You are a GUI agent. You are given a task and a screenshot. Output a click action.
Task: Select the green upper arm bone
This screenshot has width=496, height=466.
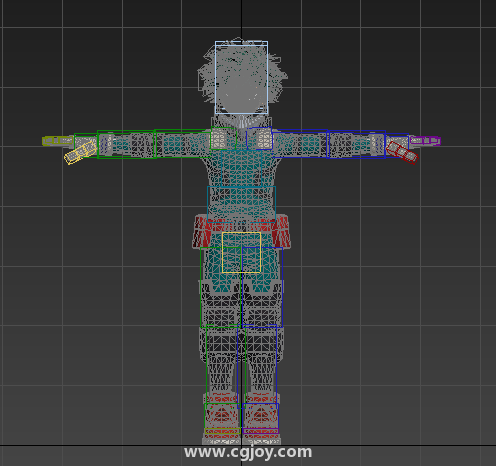click(x=182, y=143)
